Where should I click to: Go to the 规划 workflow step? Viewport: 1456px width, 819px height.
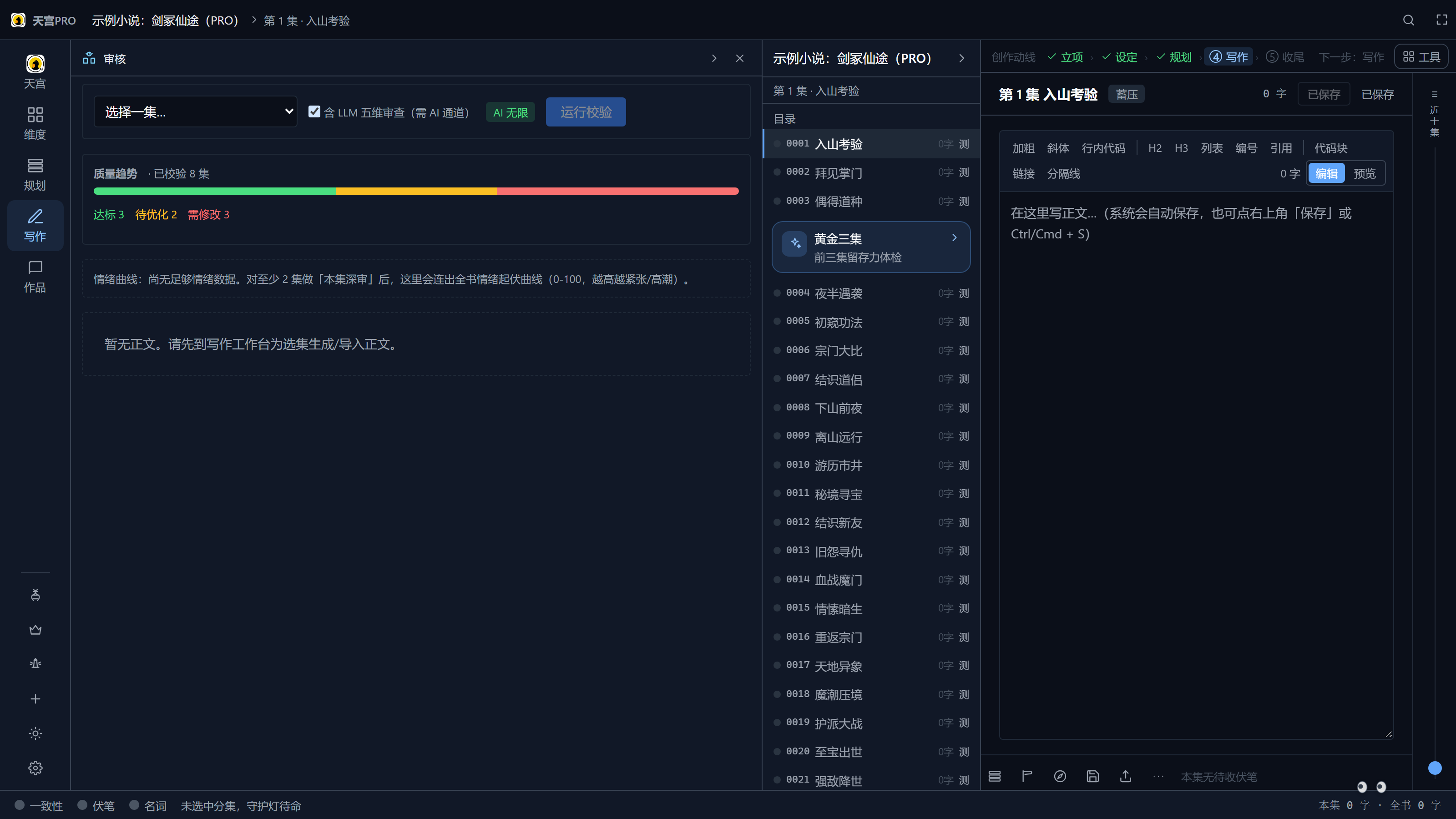[x=1173, y=56]
